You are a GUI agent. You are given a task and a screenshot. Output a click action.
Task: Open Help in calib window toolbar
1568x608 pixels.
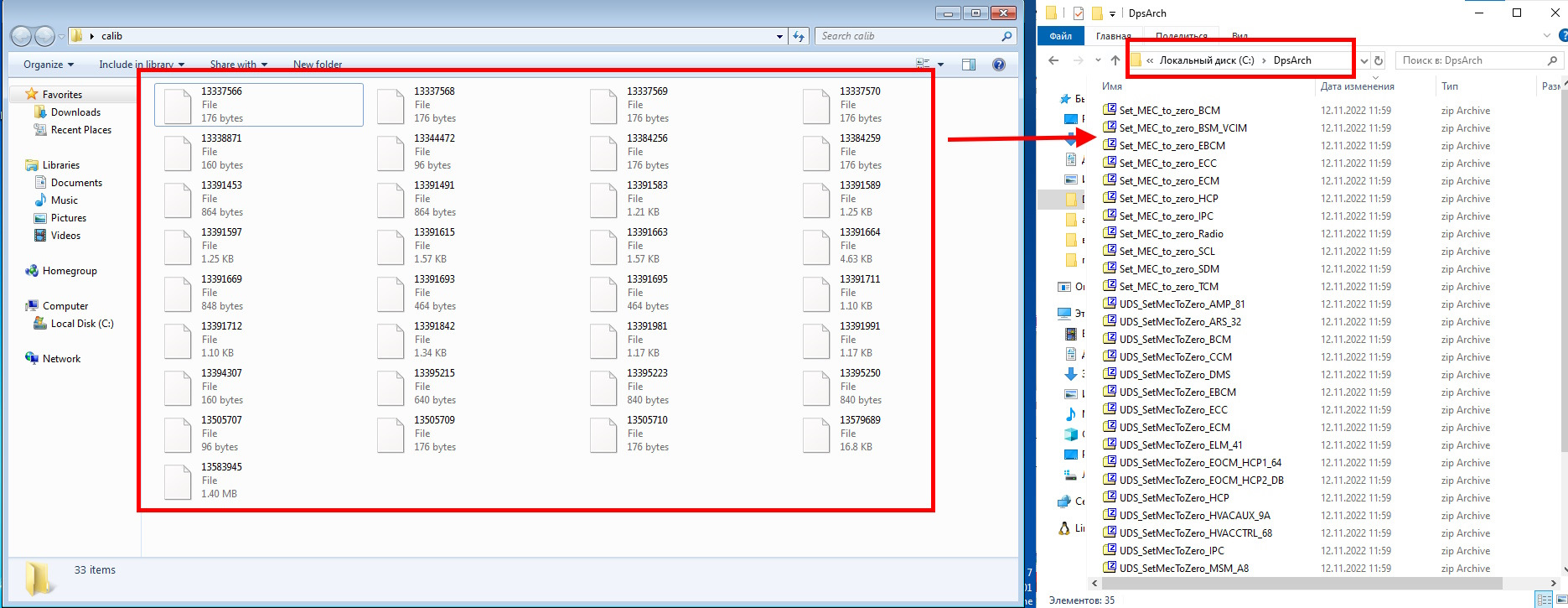[998, 65]
